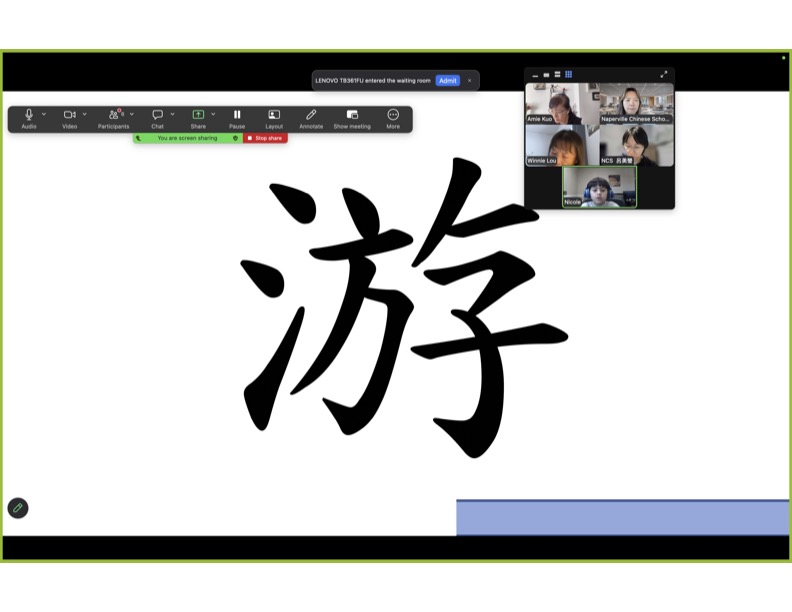Click the round annotation pencil button
Screen dimensions: 792x612
pyautogui.click(x=18, y=508)
